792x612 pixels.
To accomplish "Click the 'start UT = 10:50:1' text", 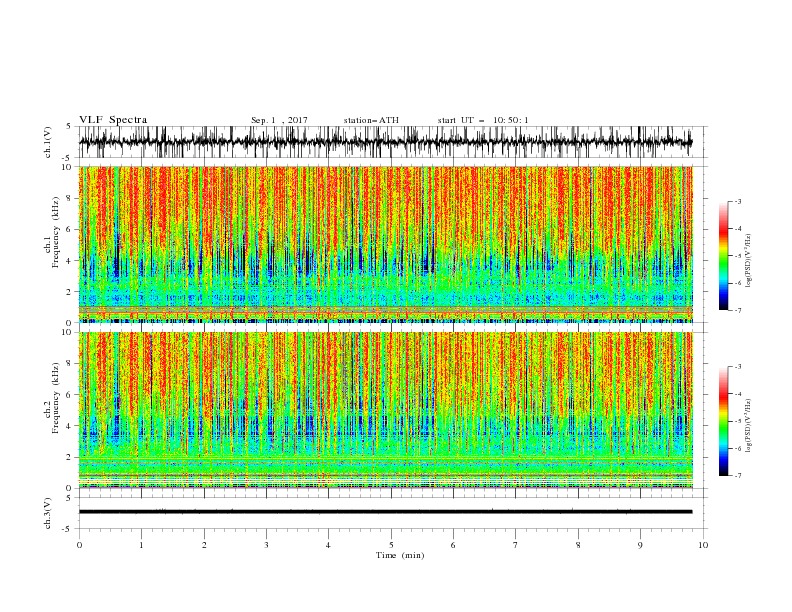I will [x=483, y=120].
